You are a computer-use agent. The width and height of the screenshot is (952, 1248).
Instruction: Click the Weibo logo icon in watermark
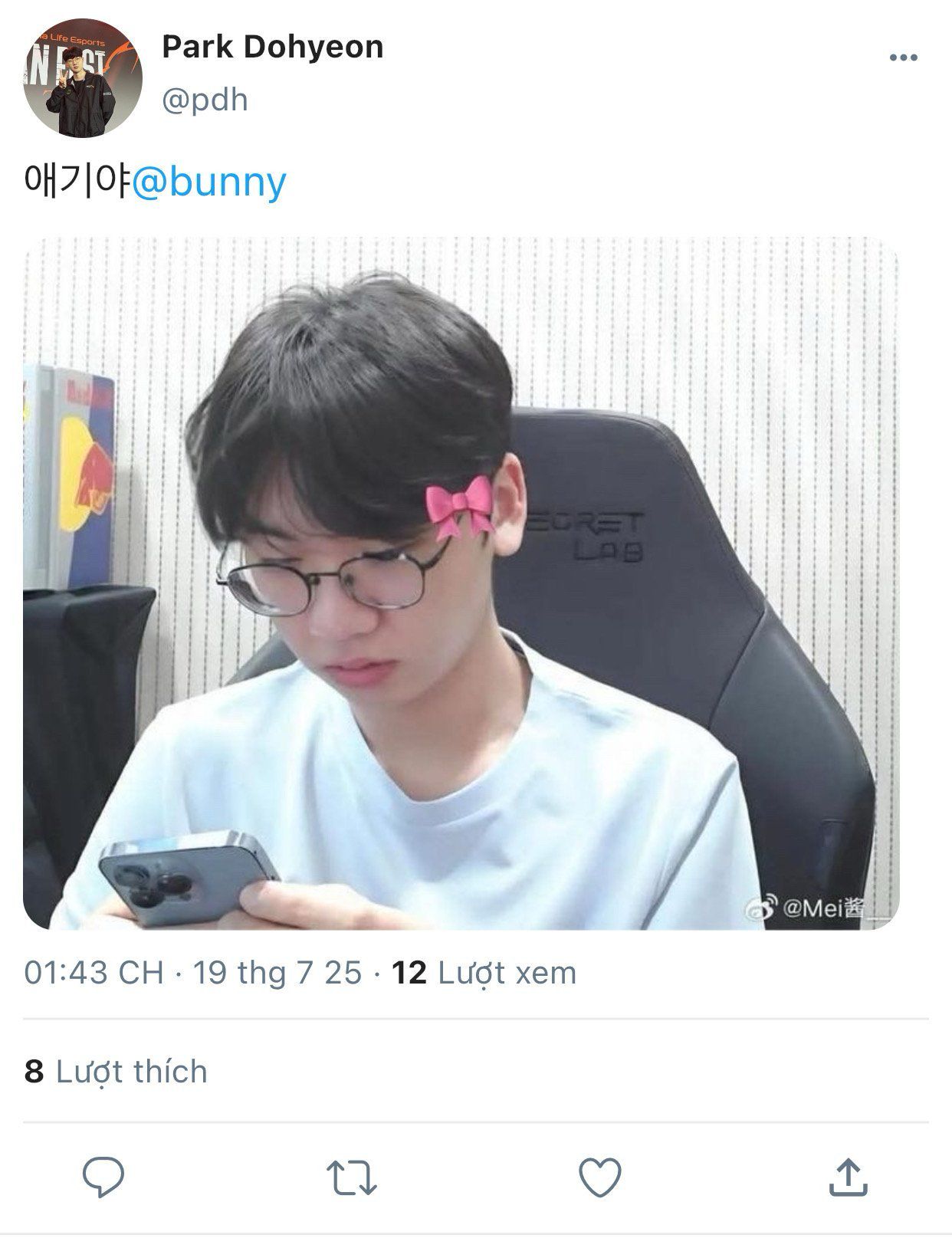tap(762, 908)
